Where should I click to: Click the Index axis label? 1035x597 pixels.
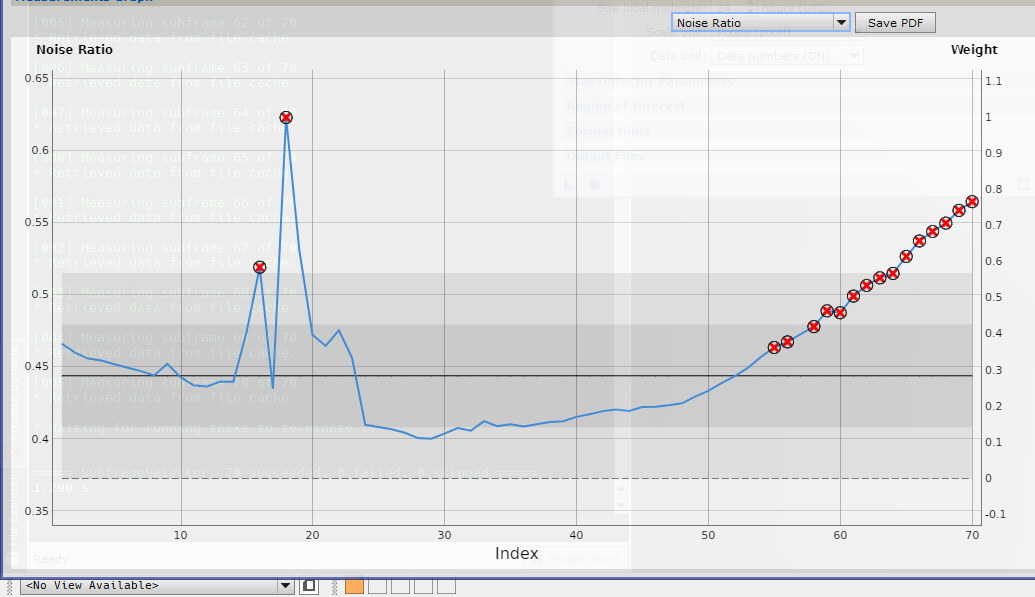(x=517, y=553)
